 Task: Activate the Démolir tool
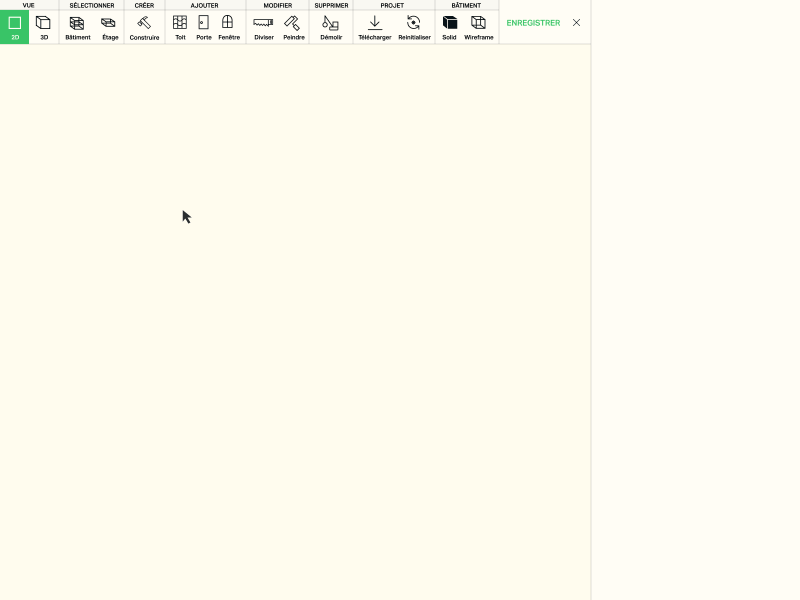point(330,27)
